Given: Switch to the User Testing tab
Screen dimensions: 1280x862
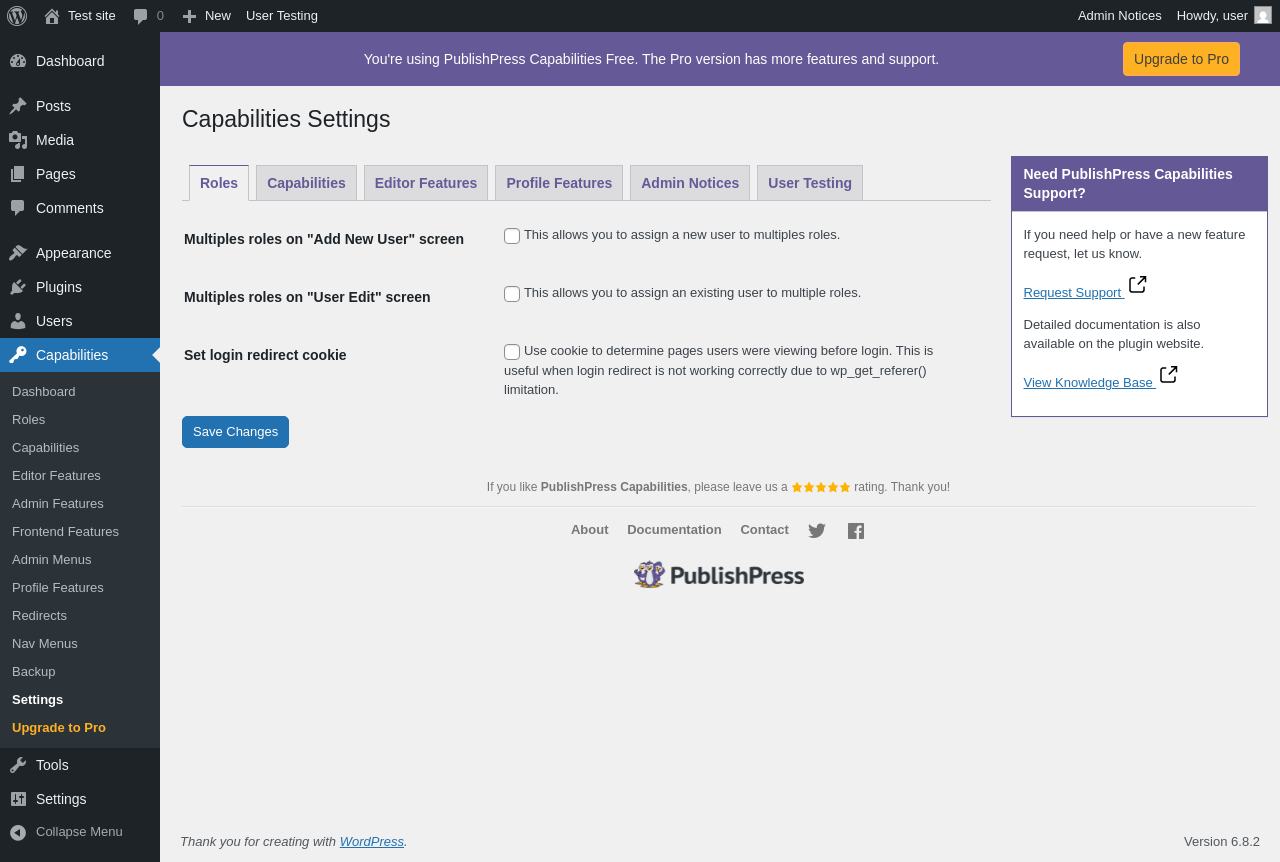Looking at the screenshot, I should pyautogui.click(x=810, y=183).
